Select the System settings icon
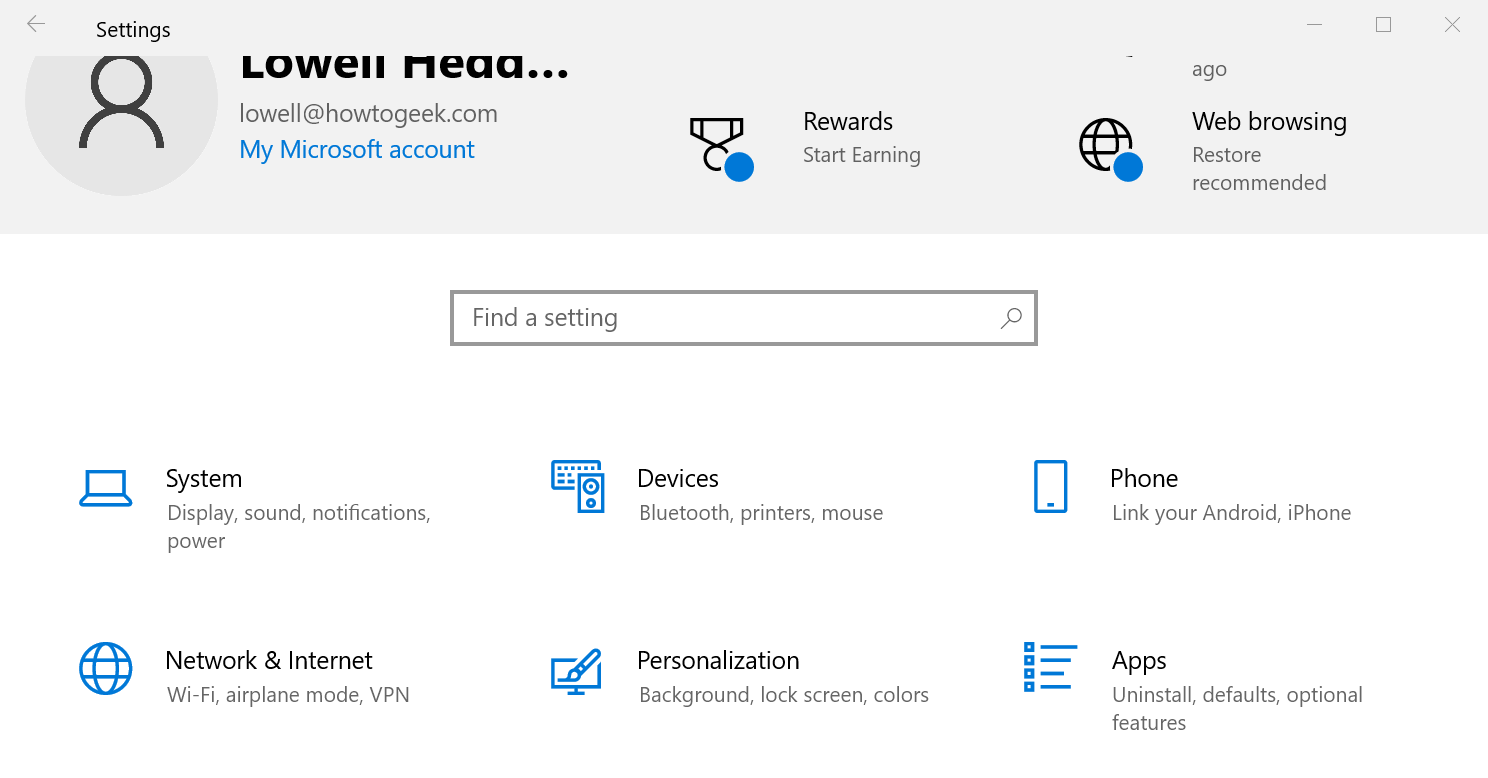The width and height of the screenshot is (1488, 778). coord(105,488)
